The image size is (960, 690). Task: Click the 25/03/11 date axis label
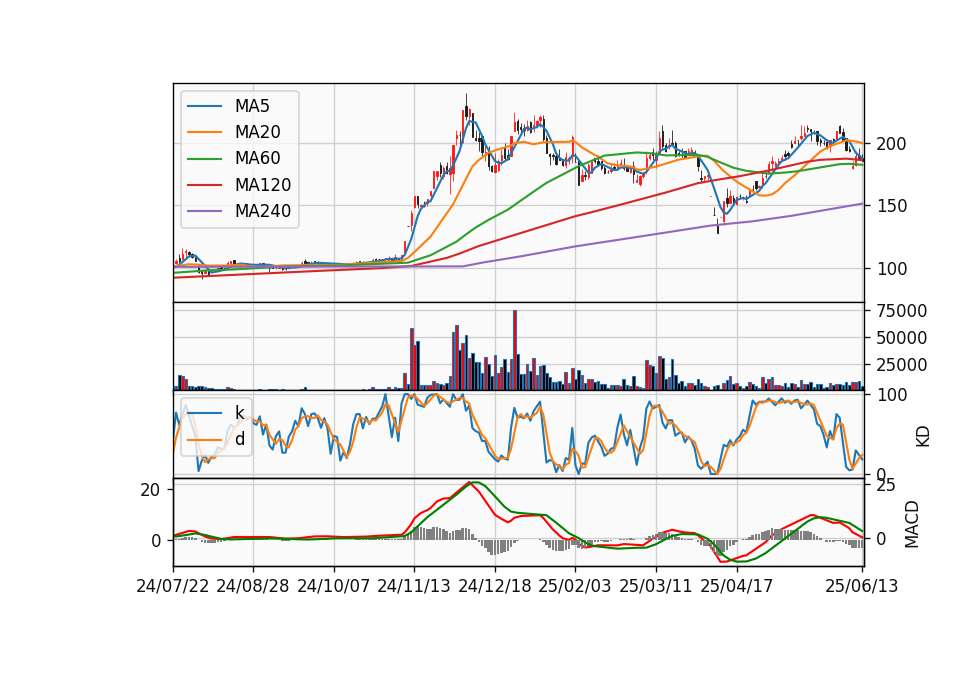coord(656,587)
